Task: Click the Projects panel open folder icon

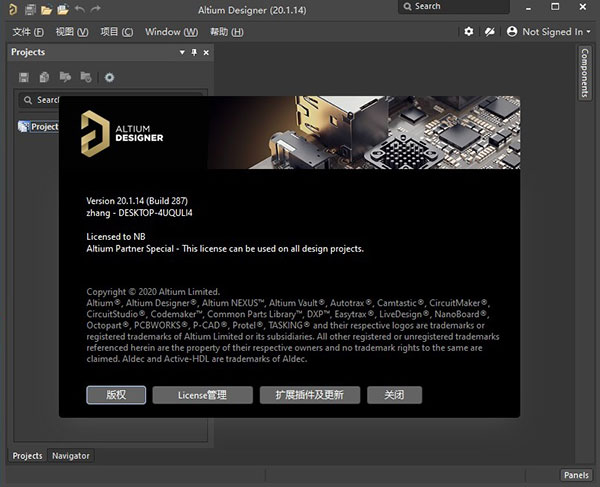Action: point(65,78)
